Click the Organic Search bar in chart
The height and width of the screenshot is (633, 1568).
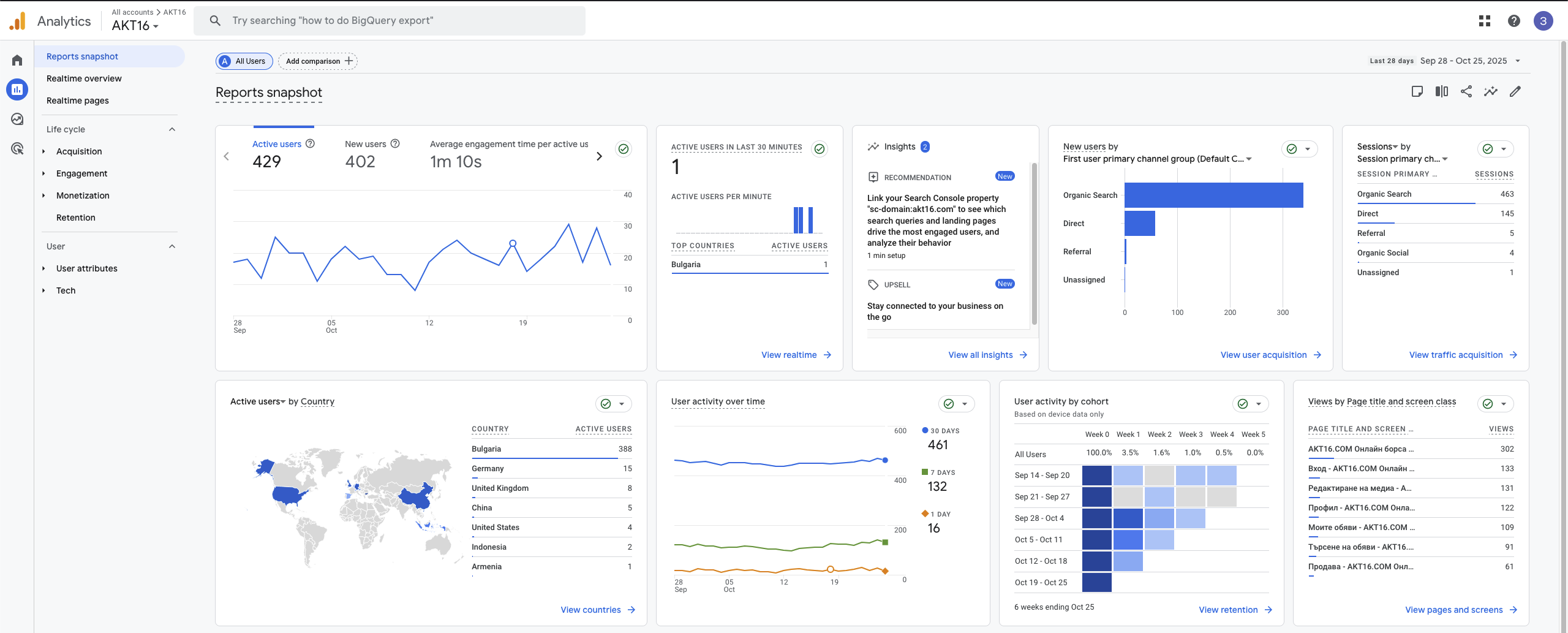(1213, 195)
